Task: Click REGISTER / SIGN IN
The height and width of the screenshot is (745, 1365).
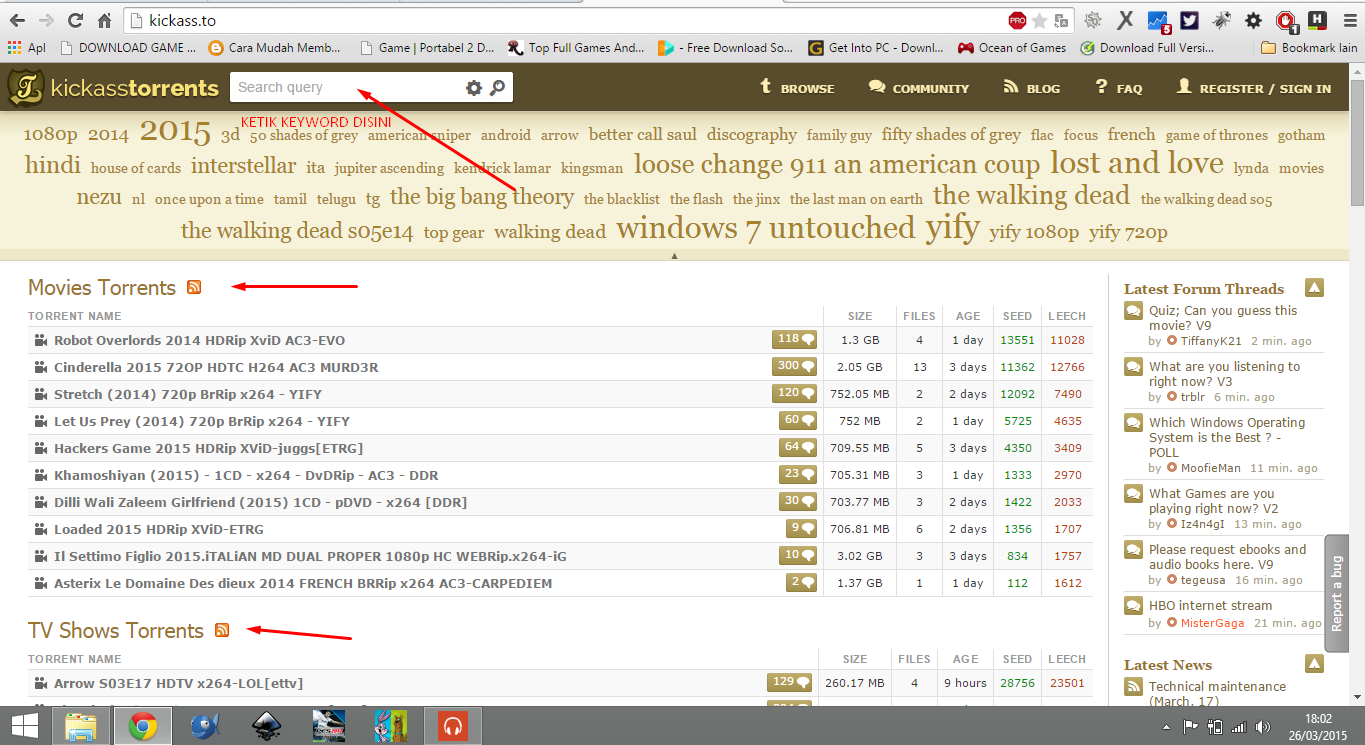Action: point(1254,88)
